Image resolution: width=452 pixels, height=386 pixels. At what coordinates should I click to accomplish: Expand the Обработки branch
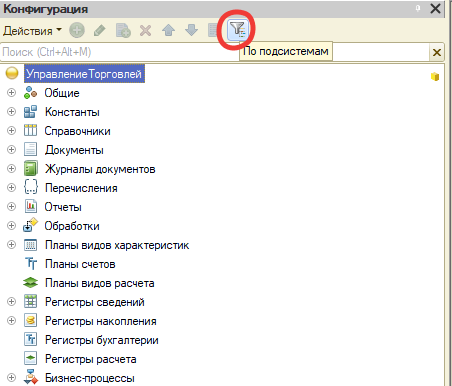coord(11,225)
